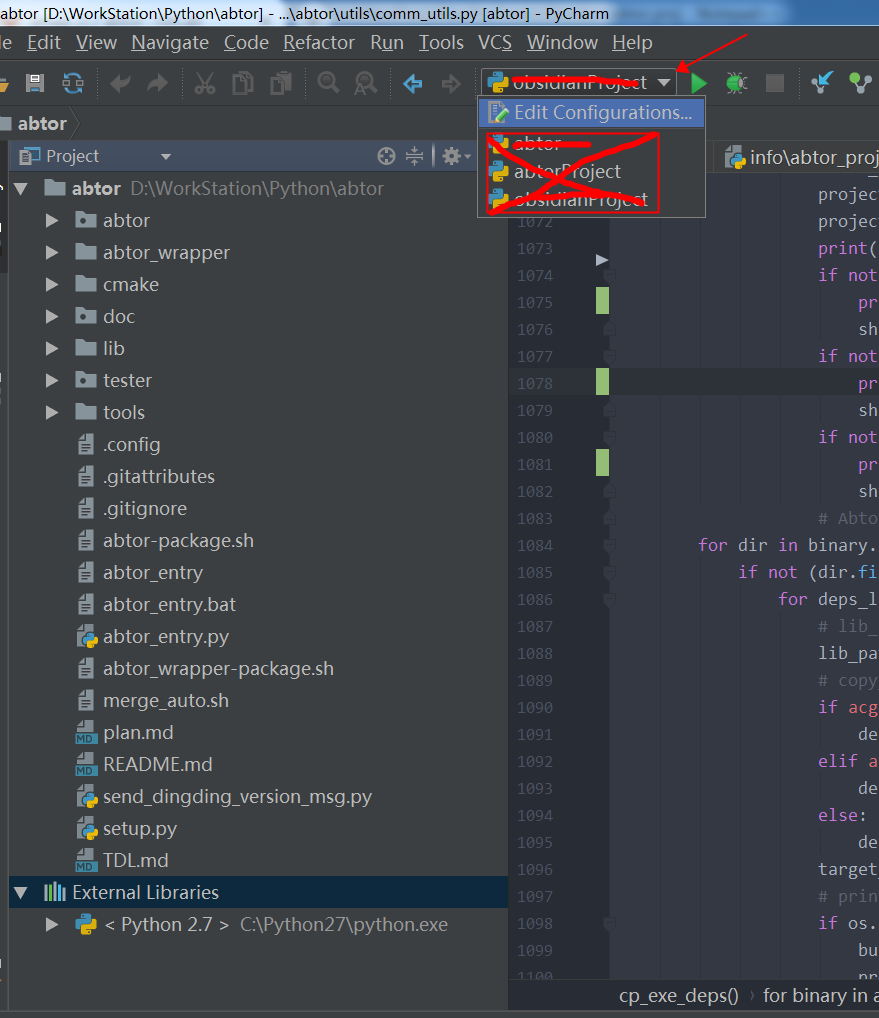The height and width of the screenshot is (1018, 879).
Task: Click the Collapse All icon in Project panel
Action: [x=414, y=156]
